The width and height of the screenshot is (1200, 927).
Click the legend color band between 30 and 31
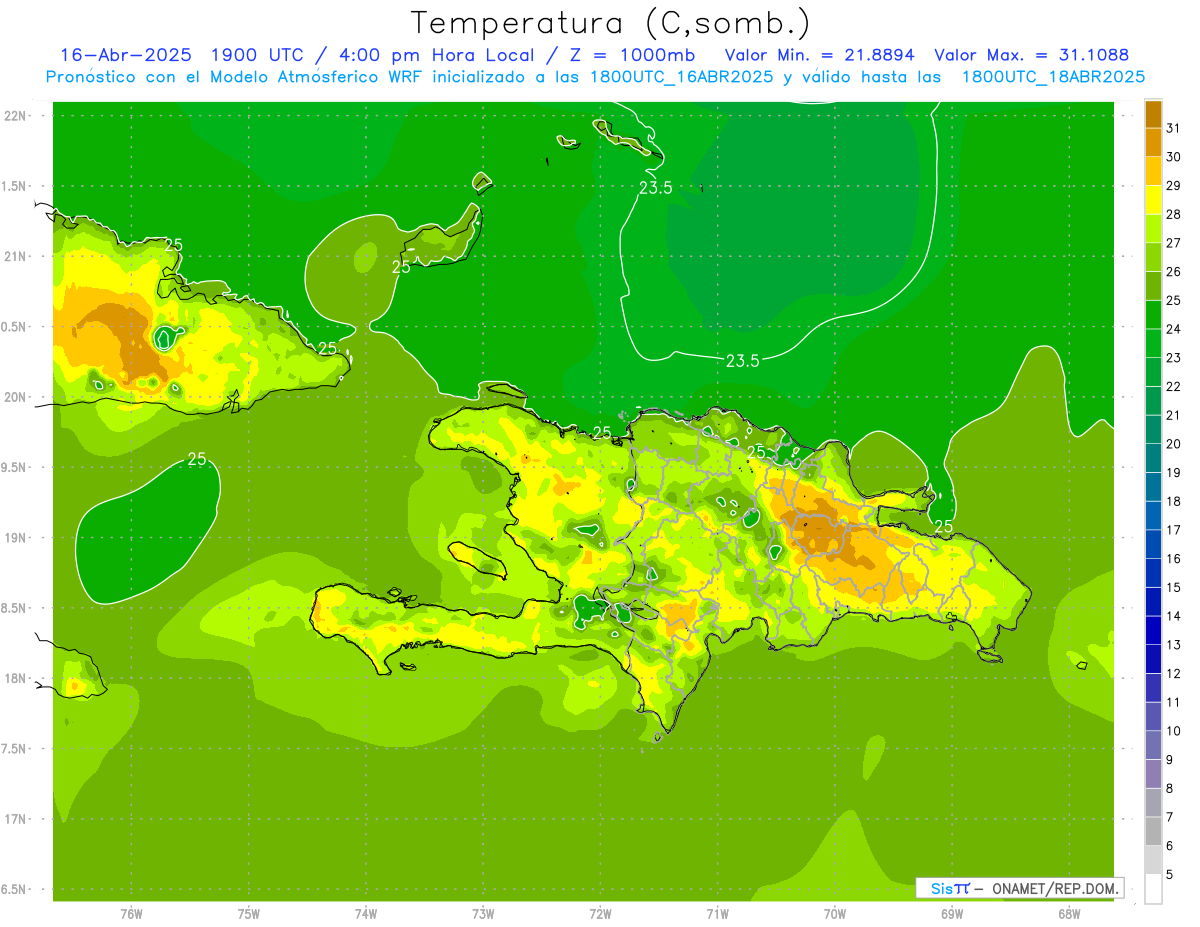coord(1153,142)
